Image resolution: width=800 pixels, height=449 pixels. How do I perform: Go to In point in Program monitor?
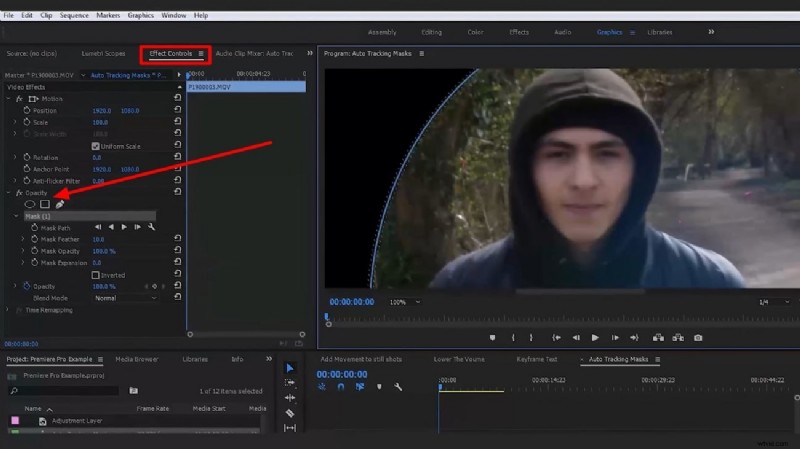556,338
